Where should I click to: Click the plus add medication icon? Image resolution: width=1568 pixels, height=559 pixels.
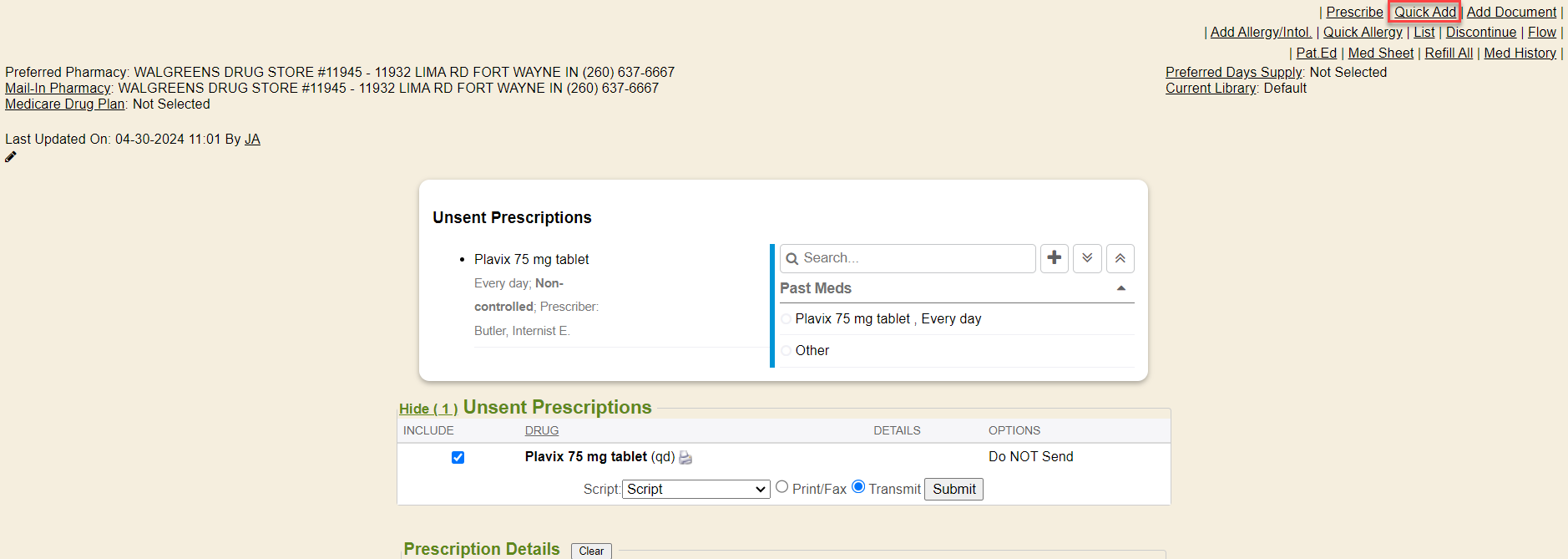coord(1054,258)
